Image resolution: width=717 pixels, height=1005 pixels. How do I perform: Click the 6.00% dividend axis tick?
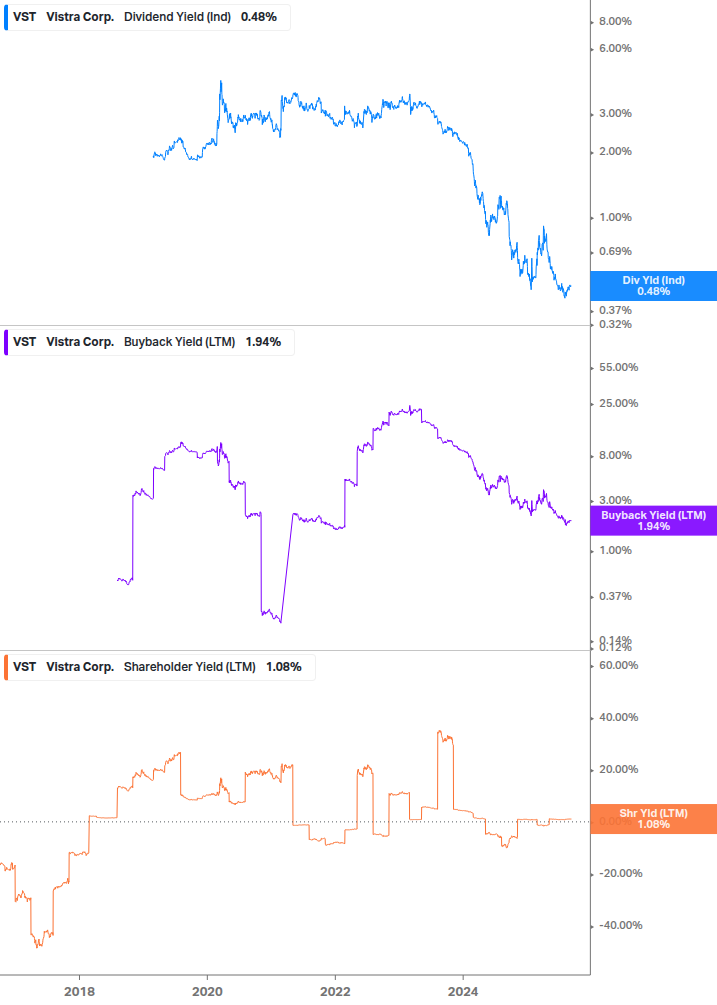[615, 49]
